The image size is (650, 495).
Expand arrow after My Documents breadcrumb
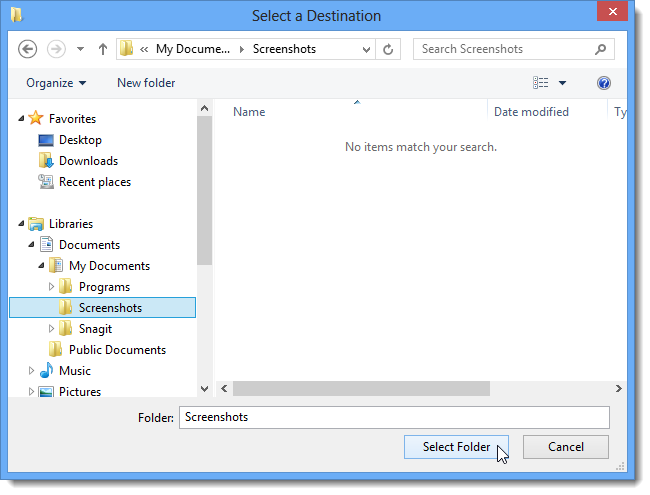point(242,49)
